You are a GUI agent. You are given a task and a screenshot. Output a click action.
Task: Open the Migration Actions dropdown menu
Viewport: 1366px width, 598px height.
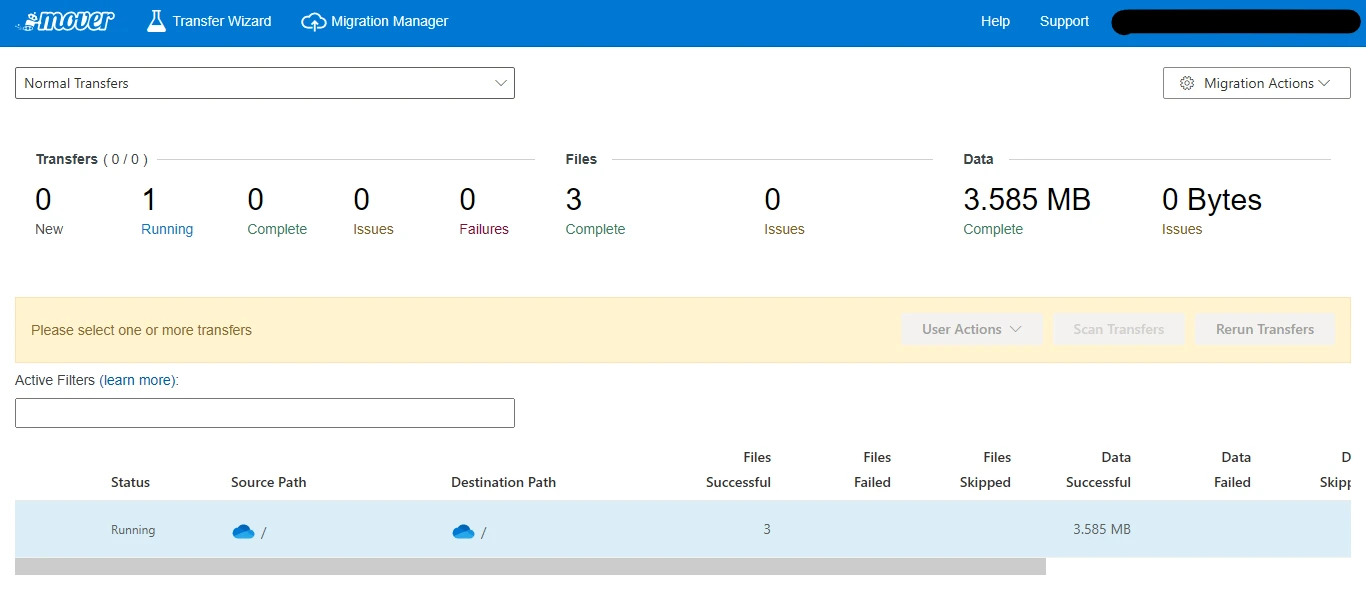point(1257,83)
